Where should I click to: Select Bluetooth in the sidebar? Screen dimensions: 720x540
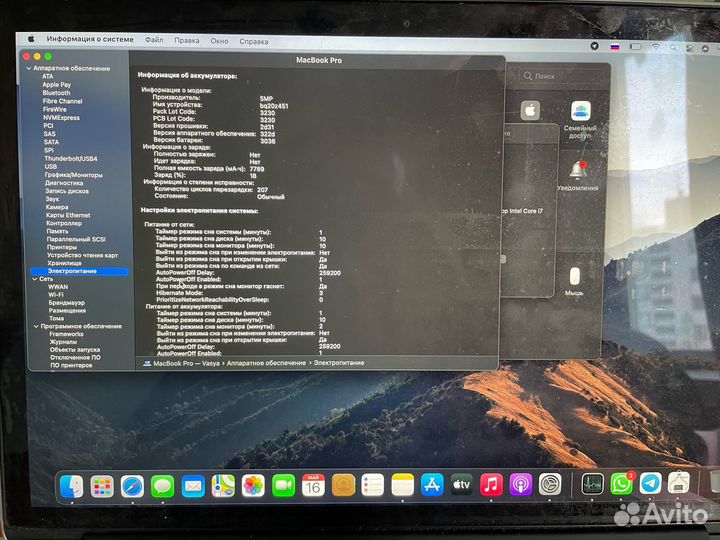click(x=56, y=93)
